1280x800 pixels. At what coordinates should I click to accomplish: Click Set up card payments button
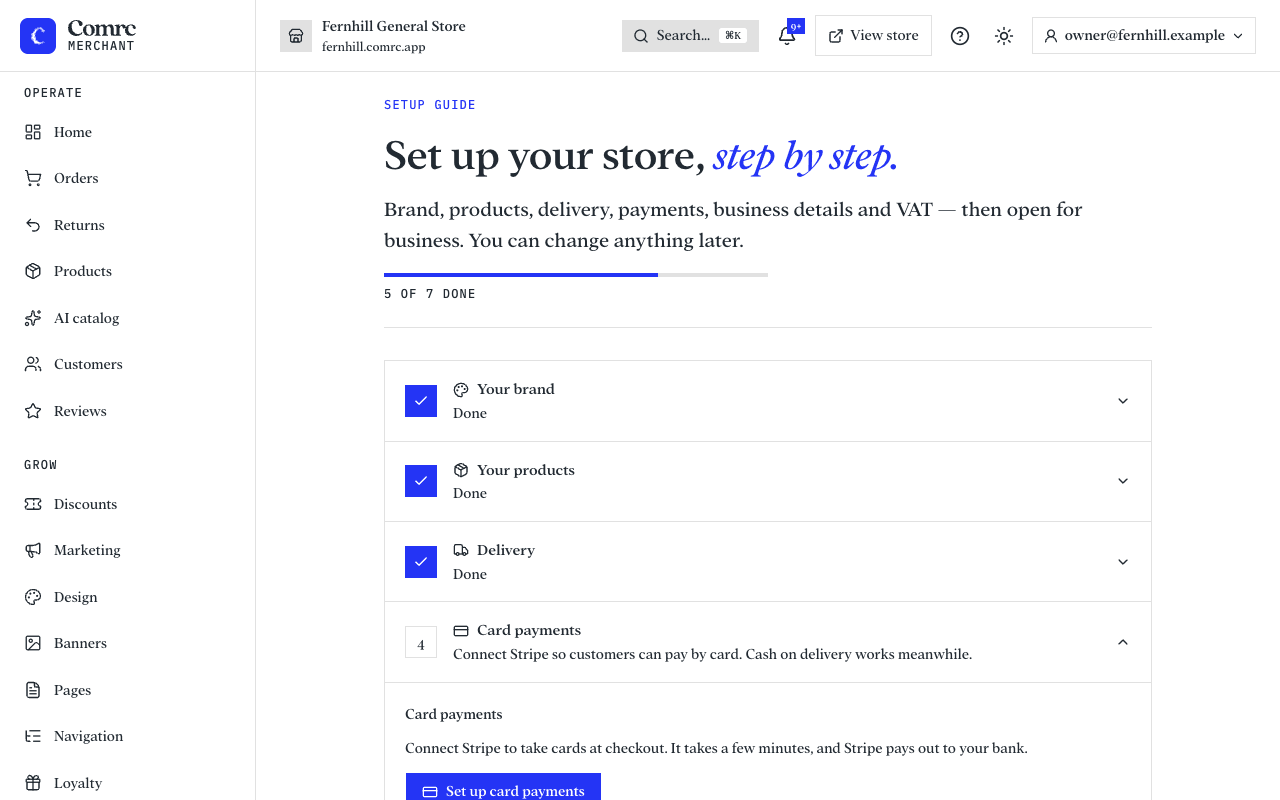point(503,787)
